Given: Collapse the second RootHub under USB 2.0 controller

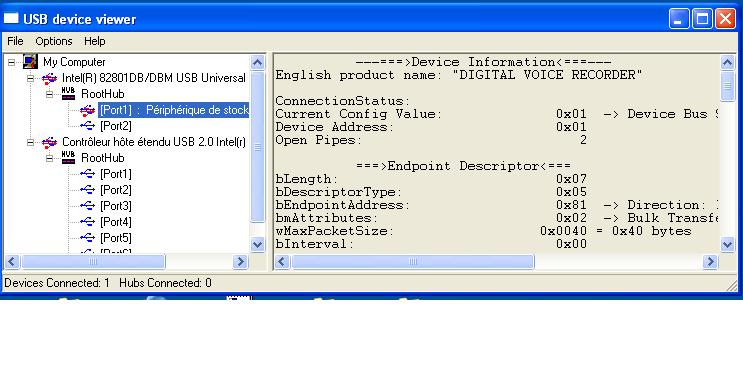Looking at the screenshot, I should 50,158.
